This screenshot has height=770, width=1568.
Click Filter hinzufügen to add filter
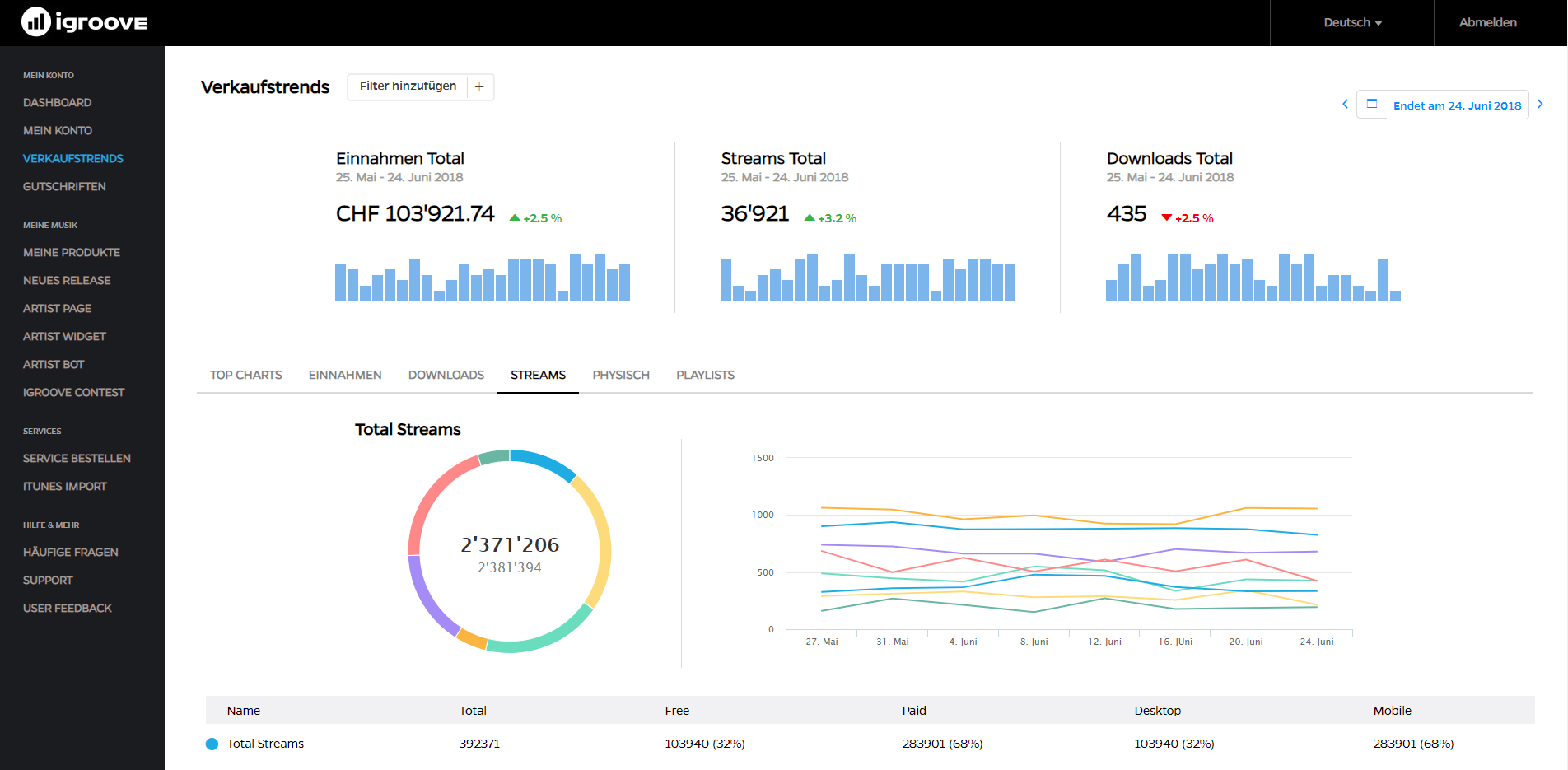pyautogui.click(x=408, y=86)
